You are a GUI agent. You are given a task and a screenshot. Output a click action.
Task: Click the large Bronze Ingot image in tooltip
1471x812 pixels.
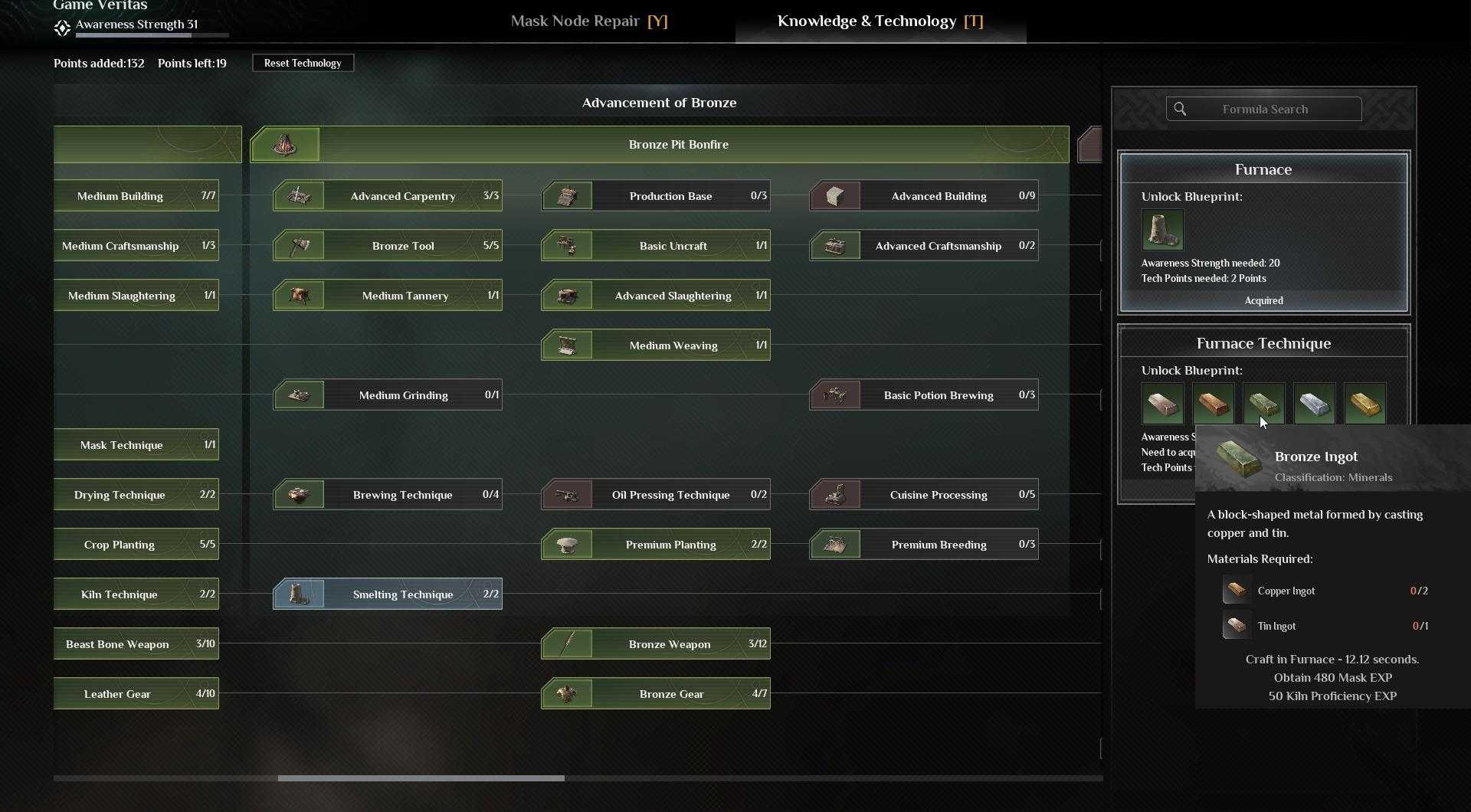(1238, 459)
